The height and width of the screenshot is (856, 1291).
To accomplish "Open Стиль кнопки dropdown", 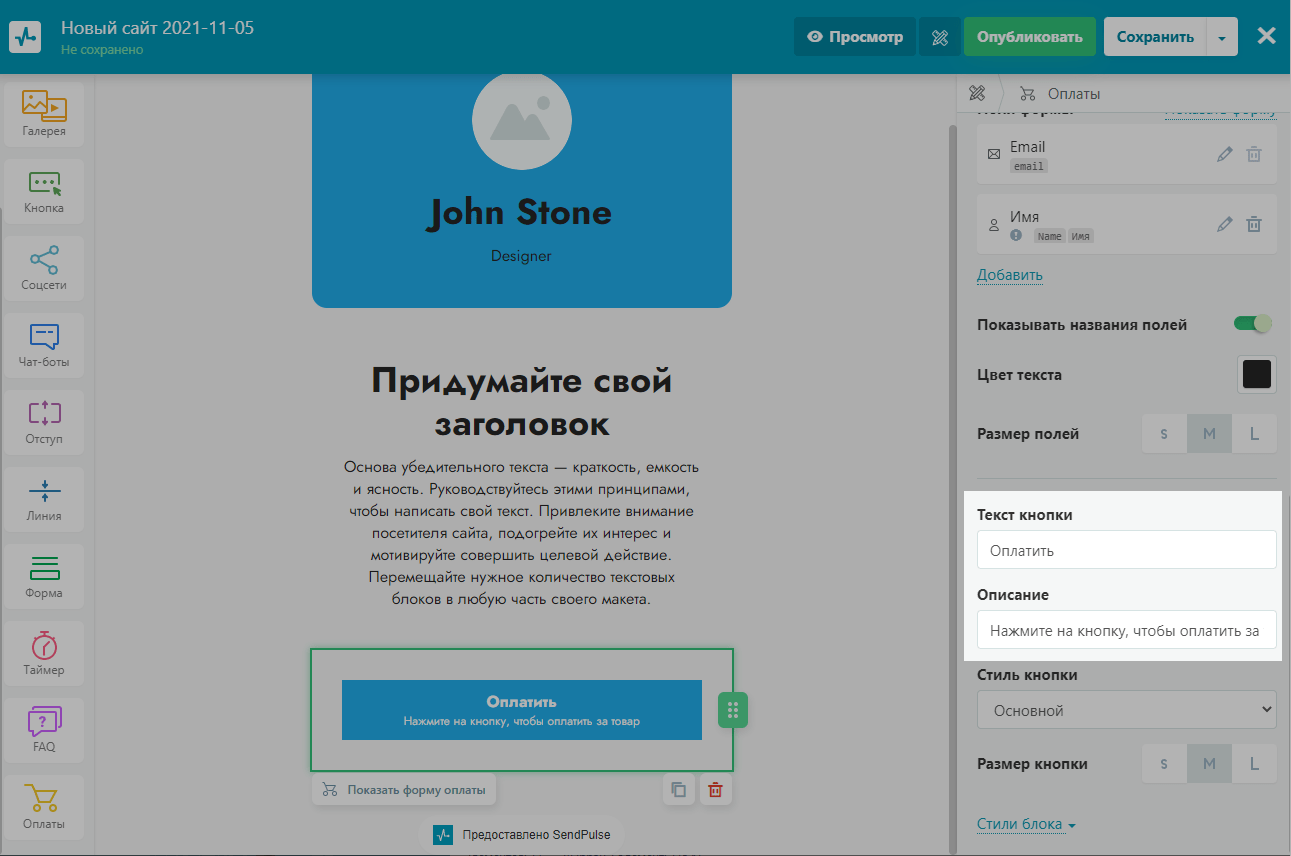I will 1126,710.
